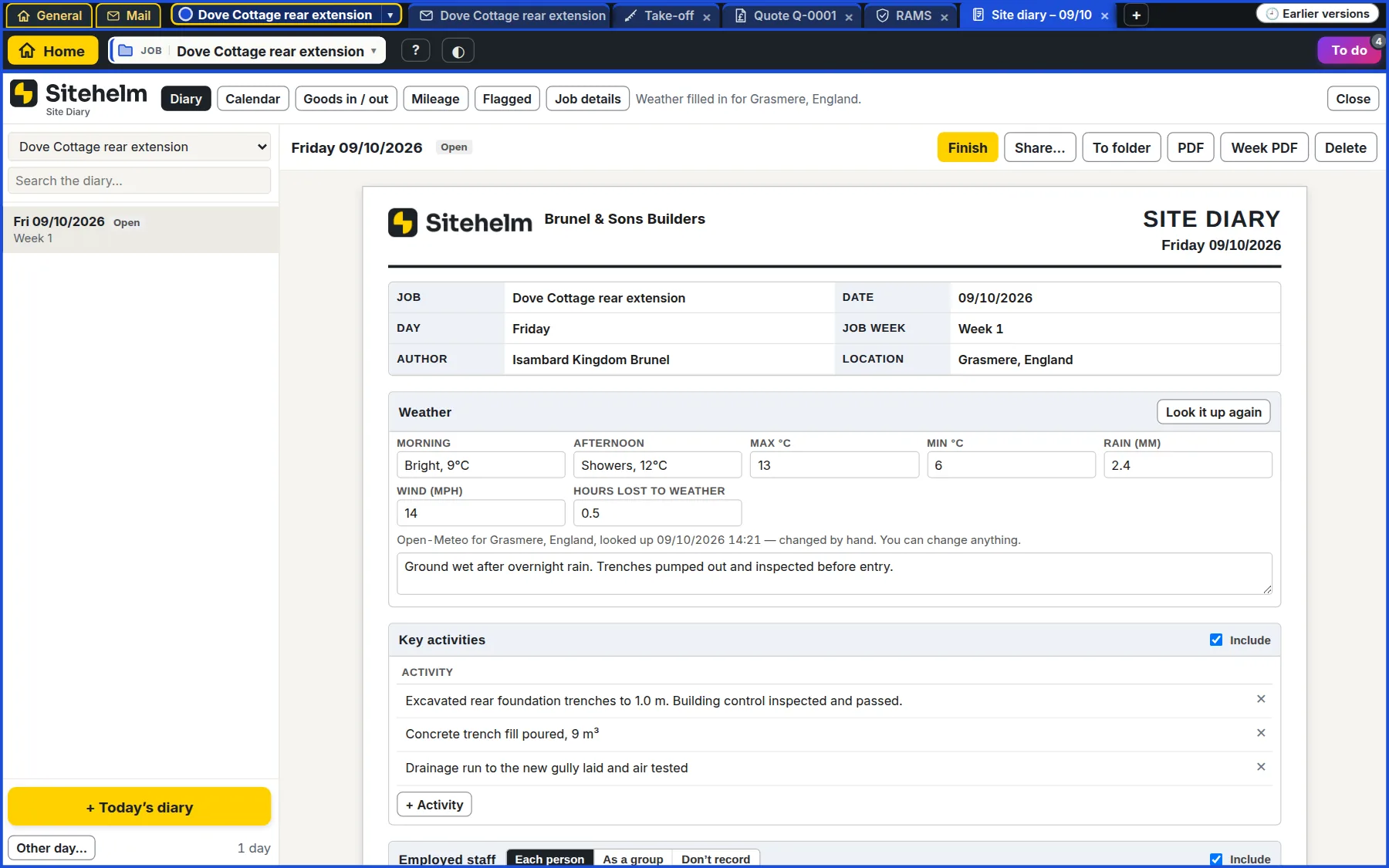This screenshot has height=868, width=1389.
Task: Expand the Dove Cottage tab dropdown arrow
Action: click(390, 15)
